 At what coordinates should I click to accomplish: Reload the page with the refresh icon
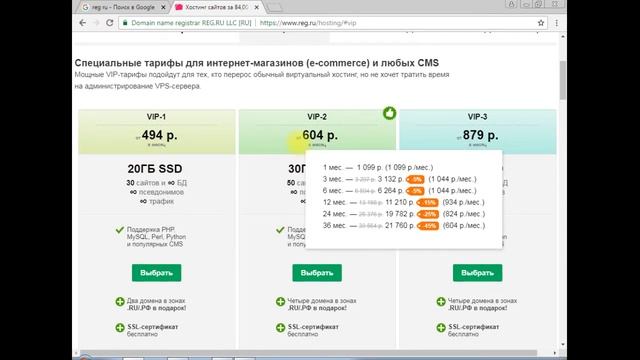109,23
